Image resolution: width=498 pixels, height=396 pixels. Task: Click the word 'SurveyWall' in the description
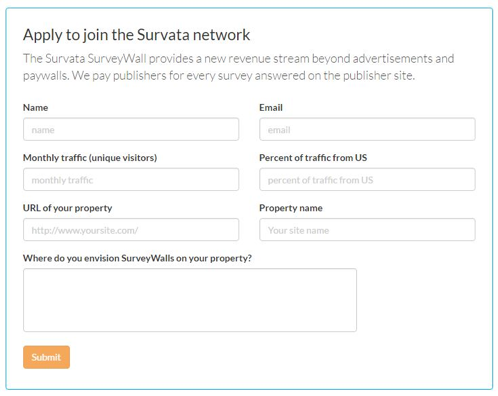pyautogui.click(x=117, y=59)
